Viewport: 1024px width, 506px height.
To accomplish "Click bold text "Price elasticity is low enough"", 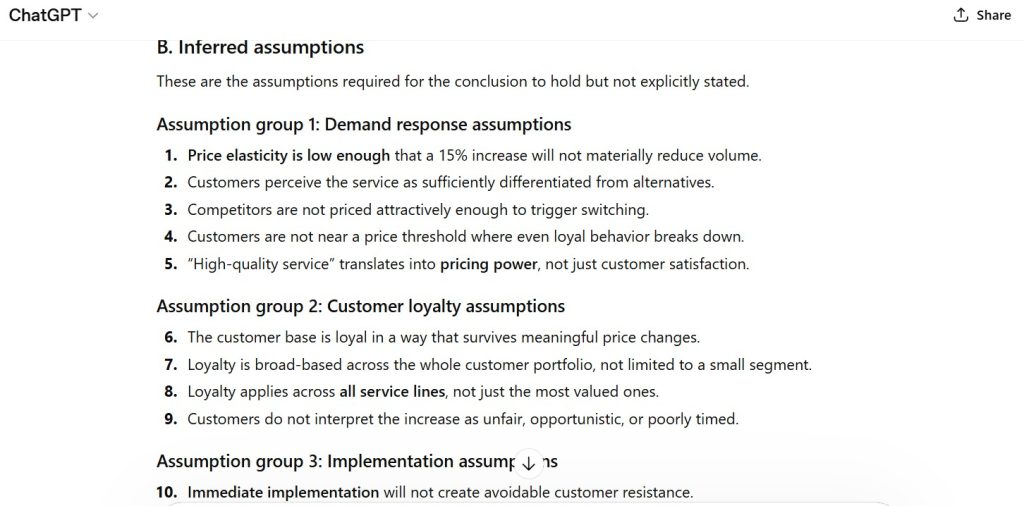I will [x=288, y=155].
